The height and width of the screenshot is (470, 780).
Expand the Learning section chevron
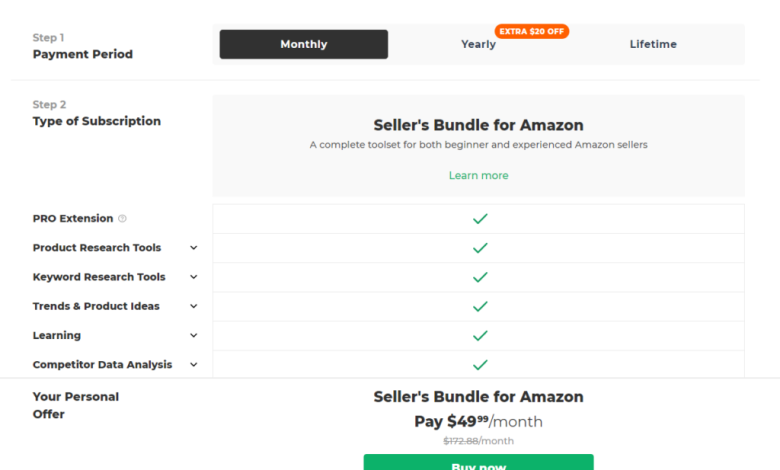pos(194,335)
